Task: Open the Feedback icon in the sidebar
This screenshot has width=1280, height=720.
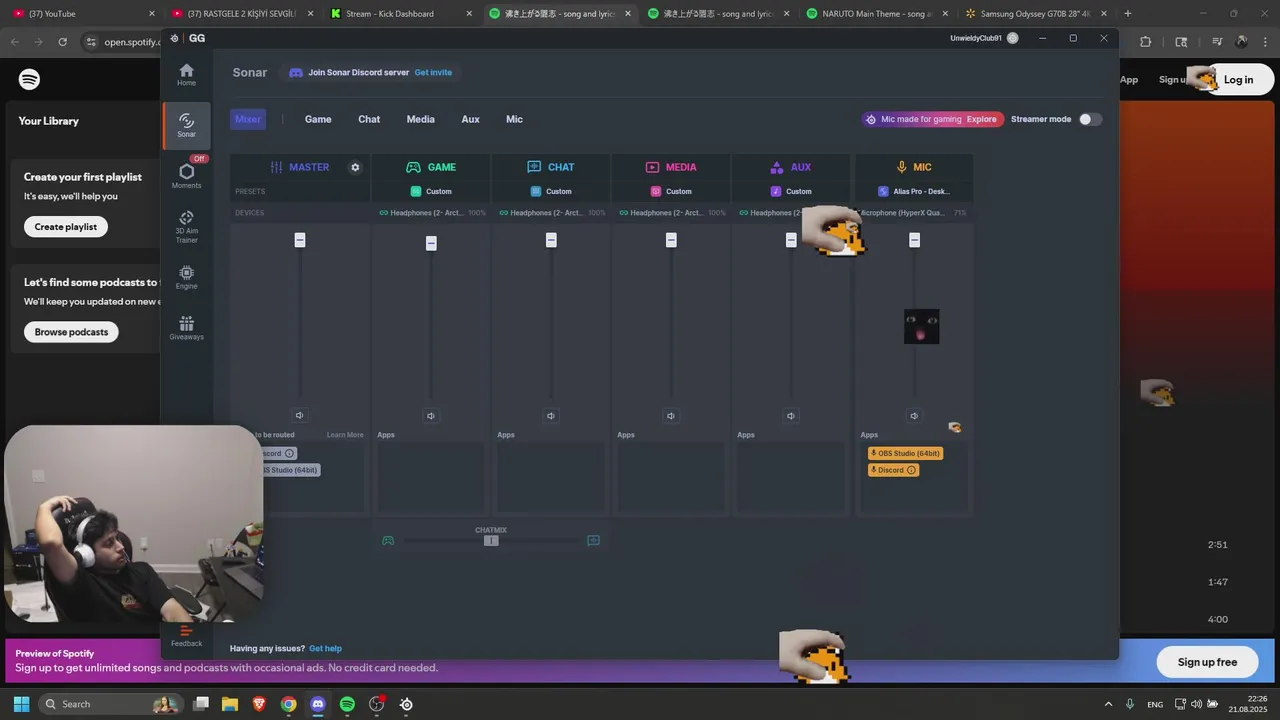Action: [186, 636]
